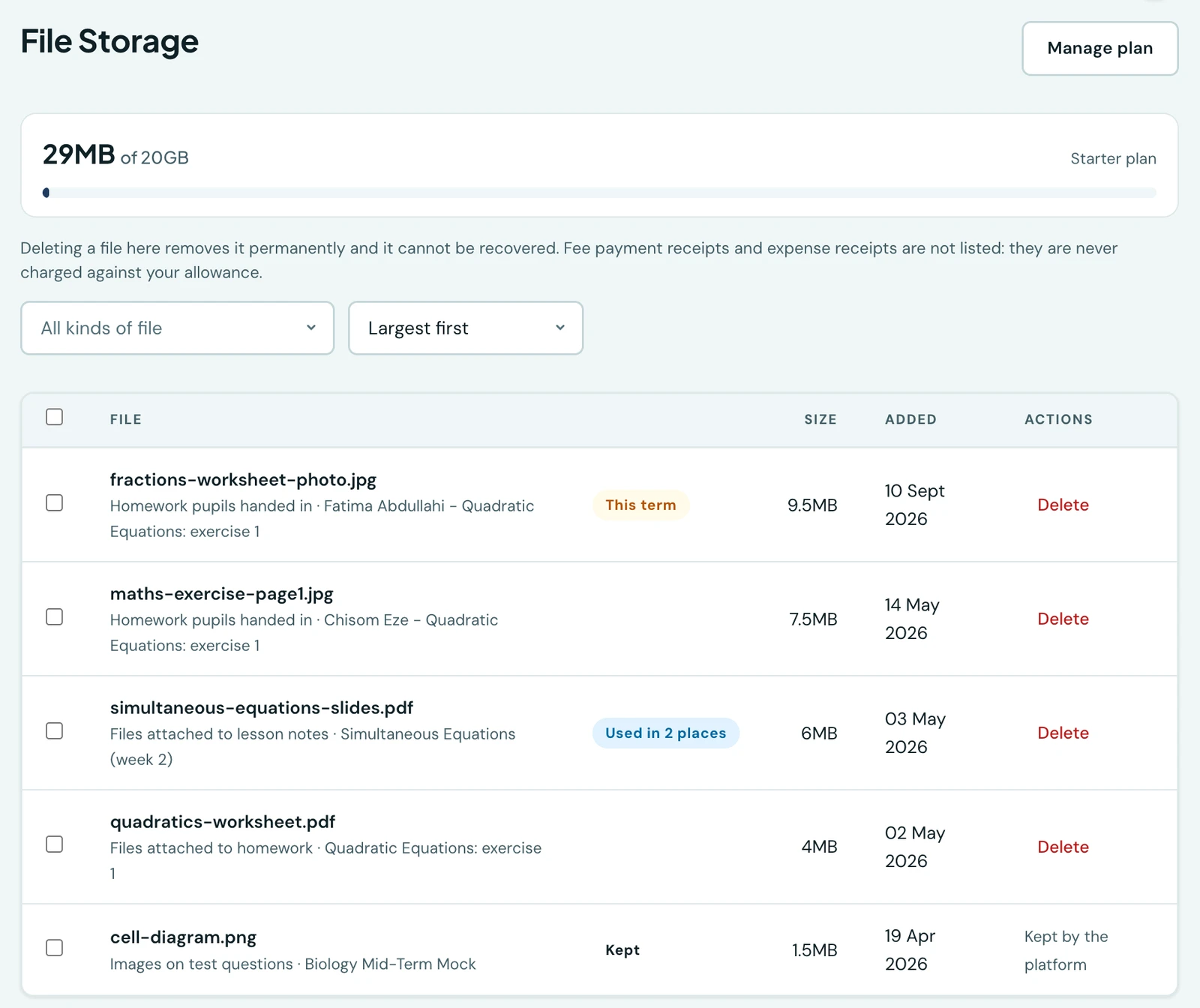This screenshot has width=1200, height=1008.
Task: Click the Kept by the platform text
Action: tap(1066, 950)
